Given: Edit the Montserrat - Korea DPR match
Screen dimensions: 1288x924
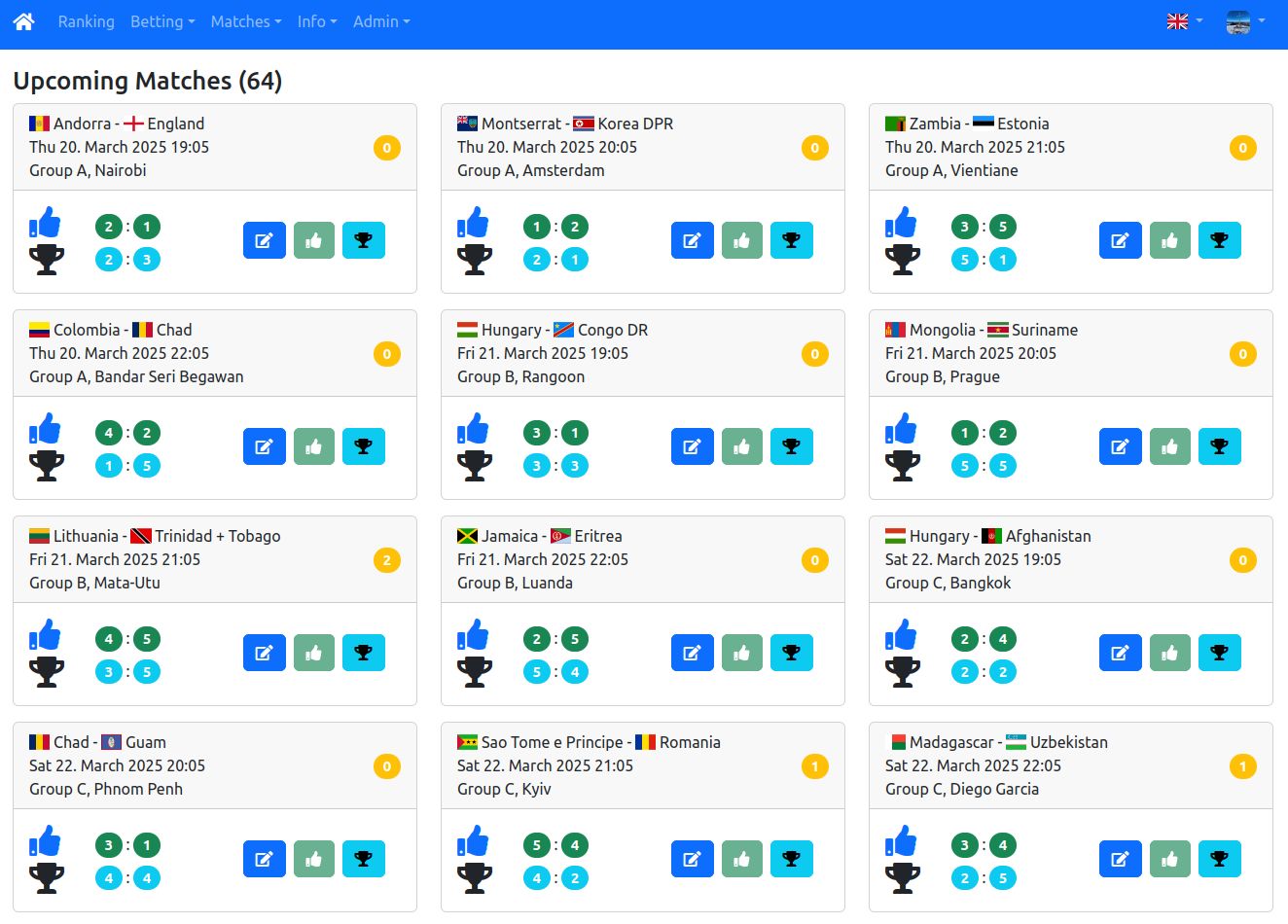Looking at the screenshot, I should click(693, 240).
